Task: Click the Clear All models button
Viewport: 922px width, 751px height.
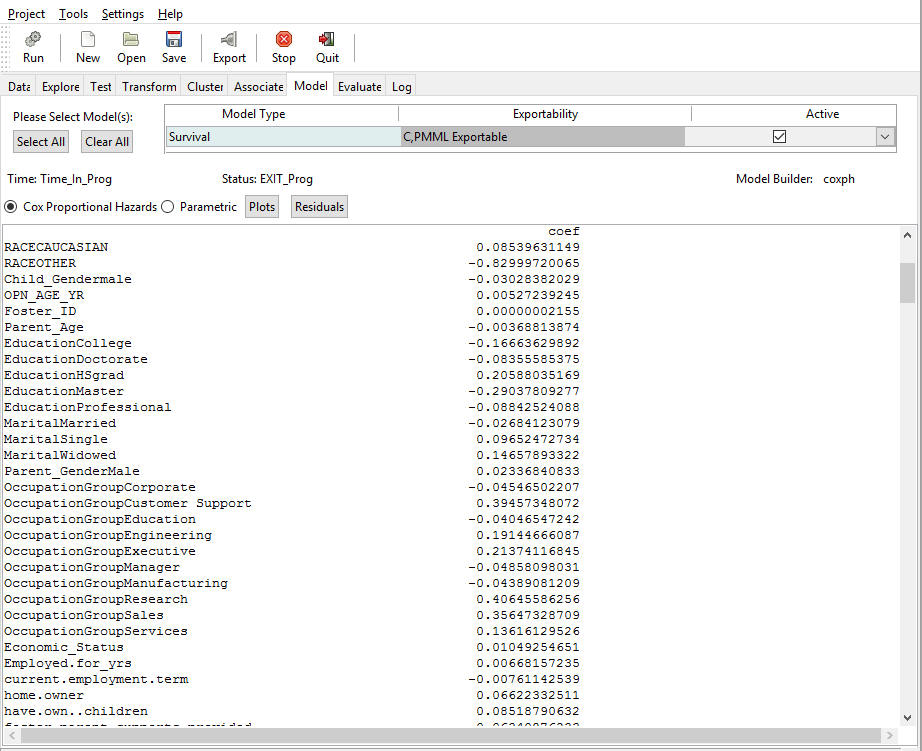Action: 106,142
